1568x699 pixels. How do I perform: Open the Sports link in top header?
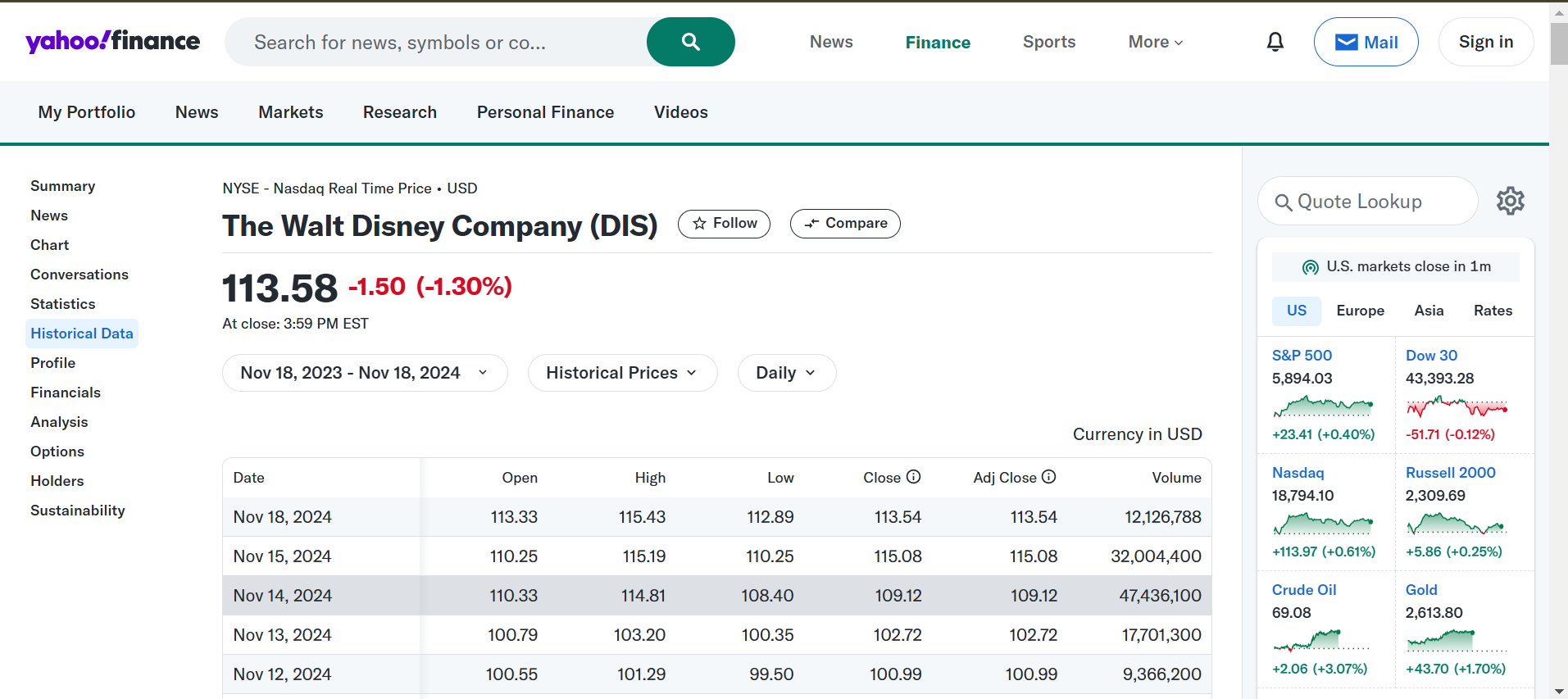coord(1049,42)
